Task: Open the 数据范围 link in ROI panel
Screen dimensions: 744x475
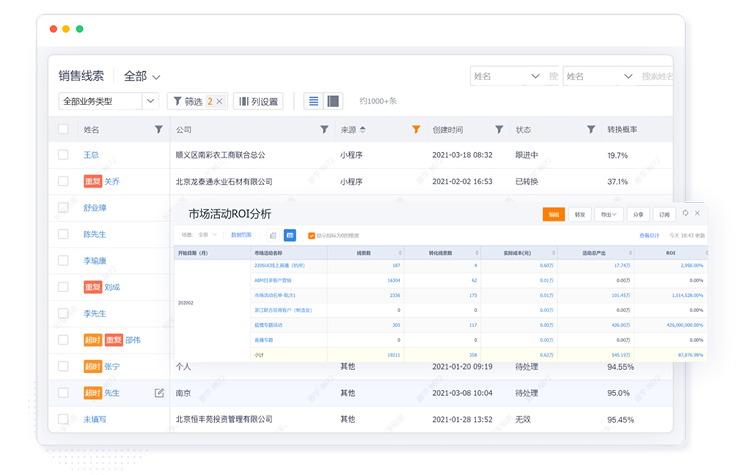Action: click(241, 235)
